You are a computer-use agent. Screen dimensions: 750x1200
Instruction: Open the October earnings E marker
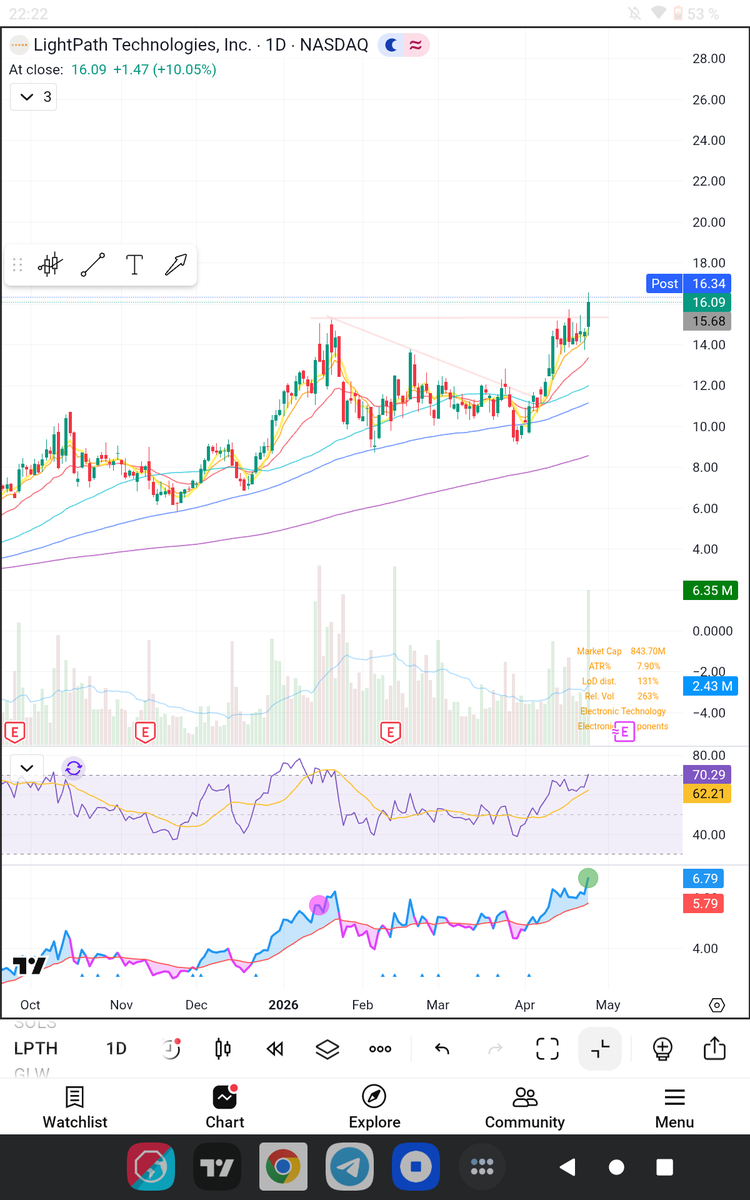click(15, 733)
